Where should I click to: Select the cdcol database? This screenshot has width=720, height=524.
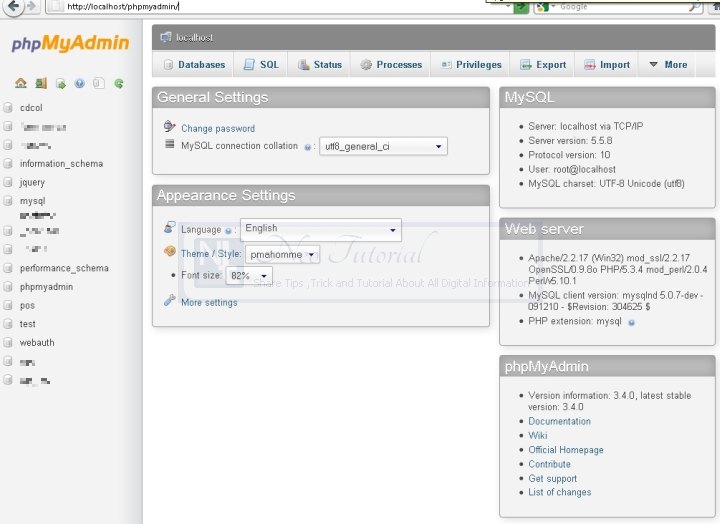pos(31,108)
